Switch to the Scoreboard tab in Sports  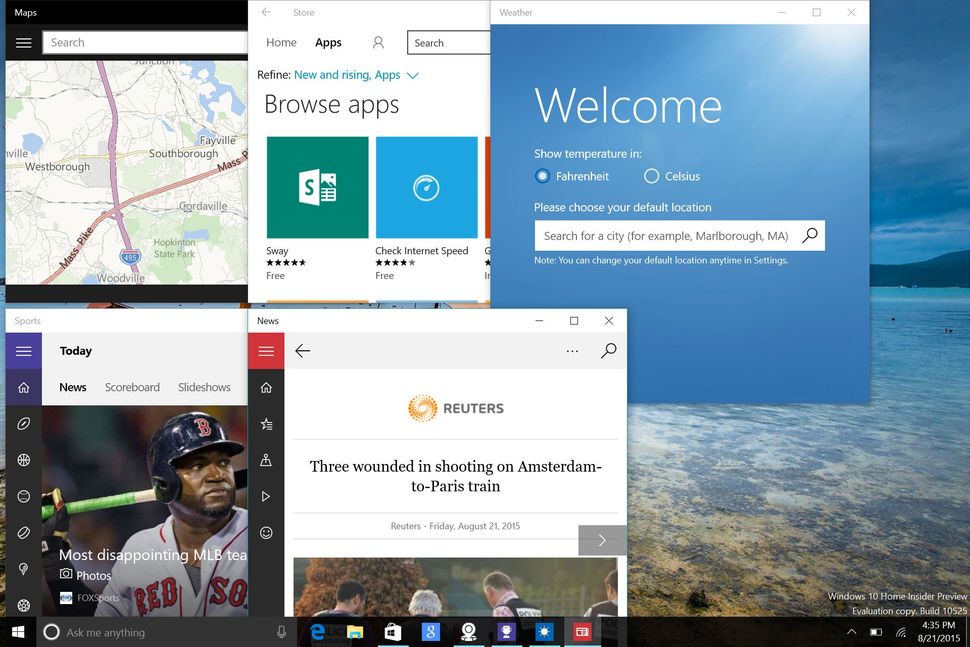(x=132, y=387)
